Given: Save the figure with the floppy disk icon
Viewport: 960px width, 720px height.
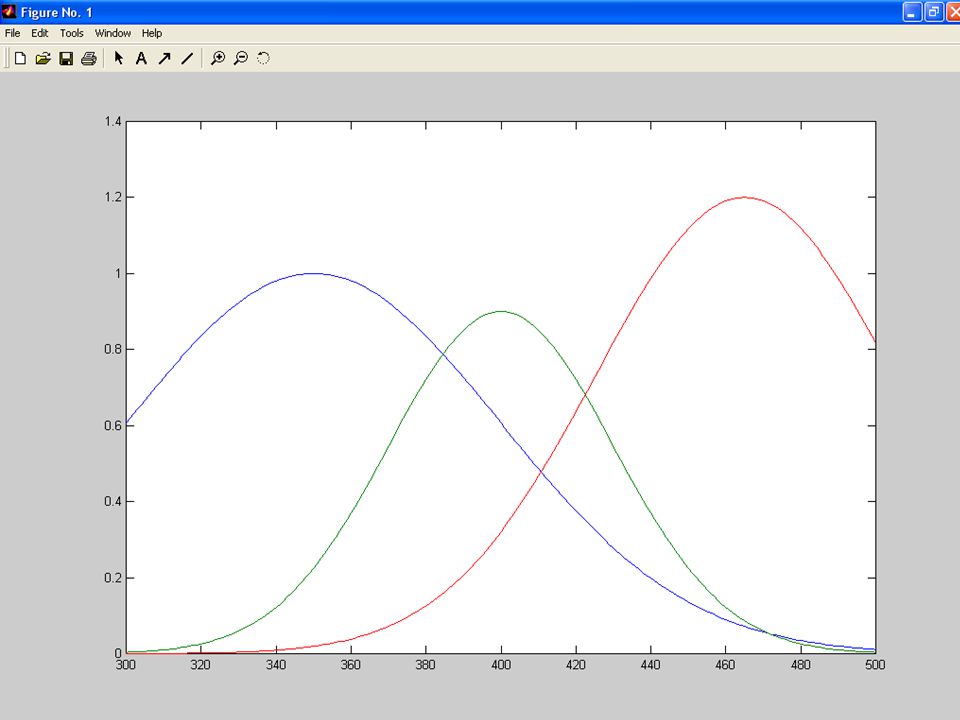Looking at the screenshot, I should coord(66,58).
